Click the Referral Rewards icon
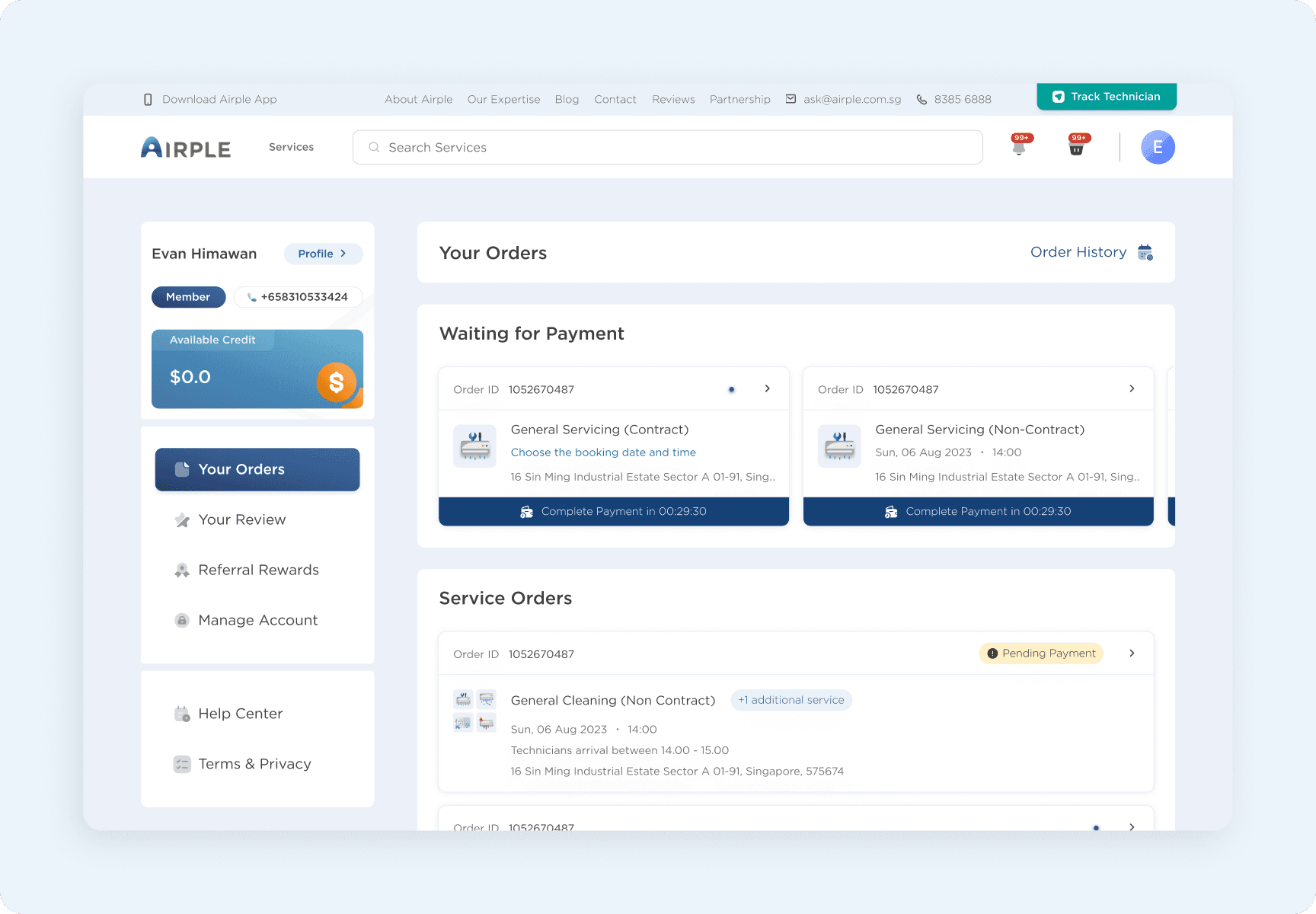The height and width of the screenshot is (914, 1316). coord(182,570)
